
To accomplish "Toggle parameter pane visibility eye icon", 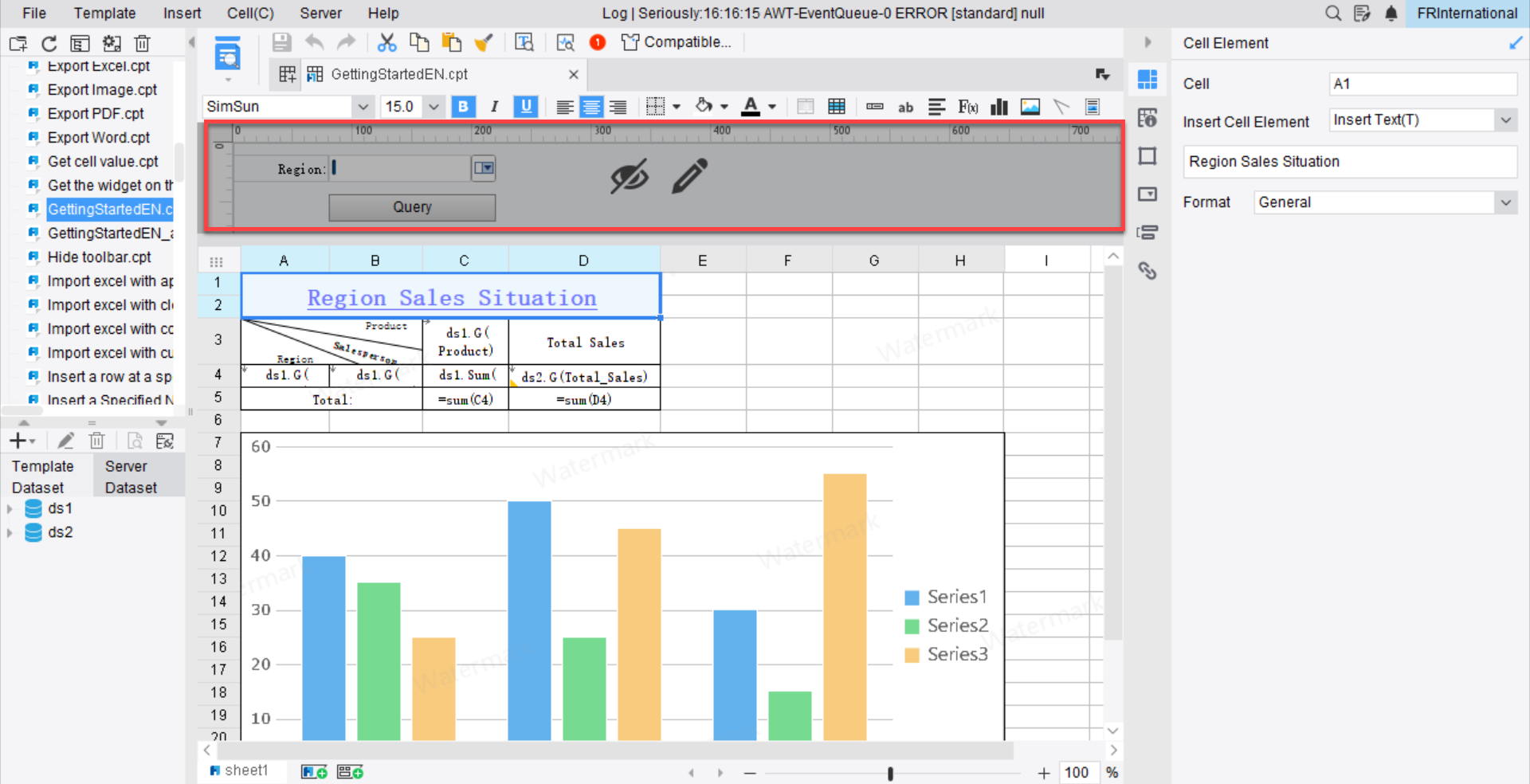I will click(x=630, y=176).
